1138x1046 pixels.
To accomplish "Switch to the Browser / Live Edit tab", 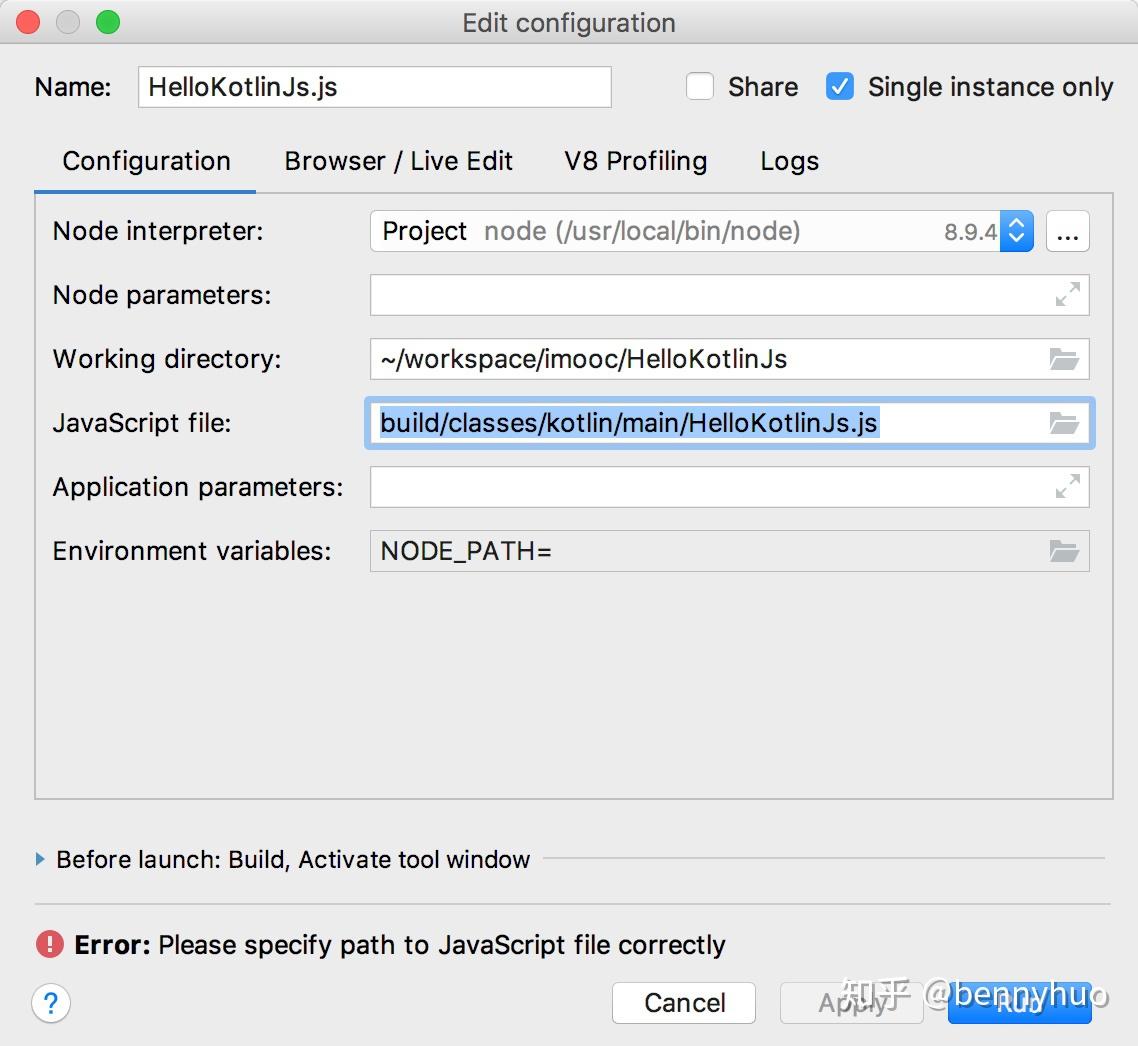I will click(398, 161).
